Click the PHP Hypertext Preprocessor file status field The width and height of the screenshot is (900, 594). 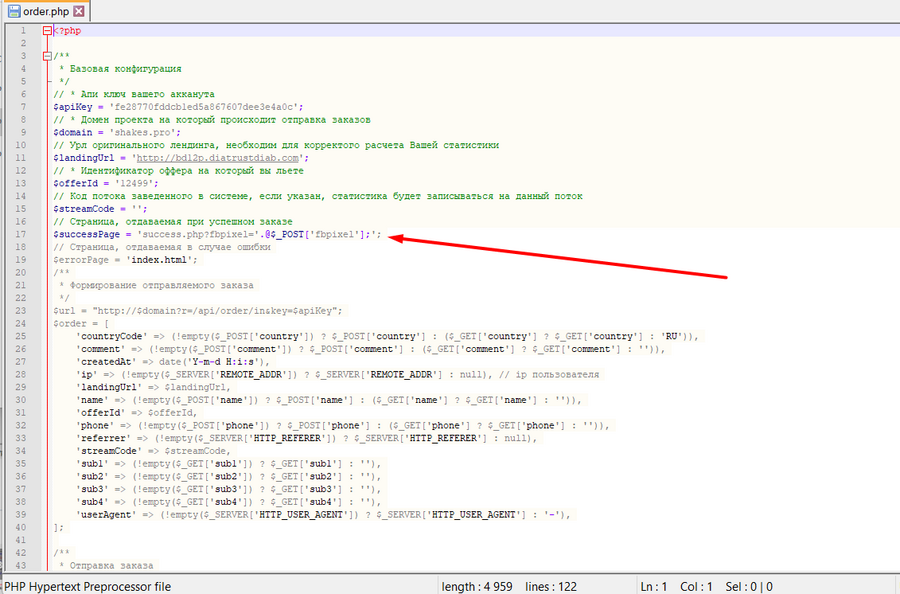[89, 586]
